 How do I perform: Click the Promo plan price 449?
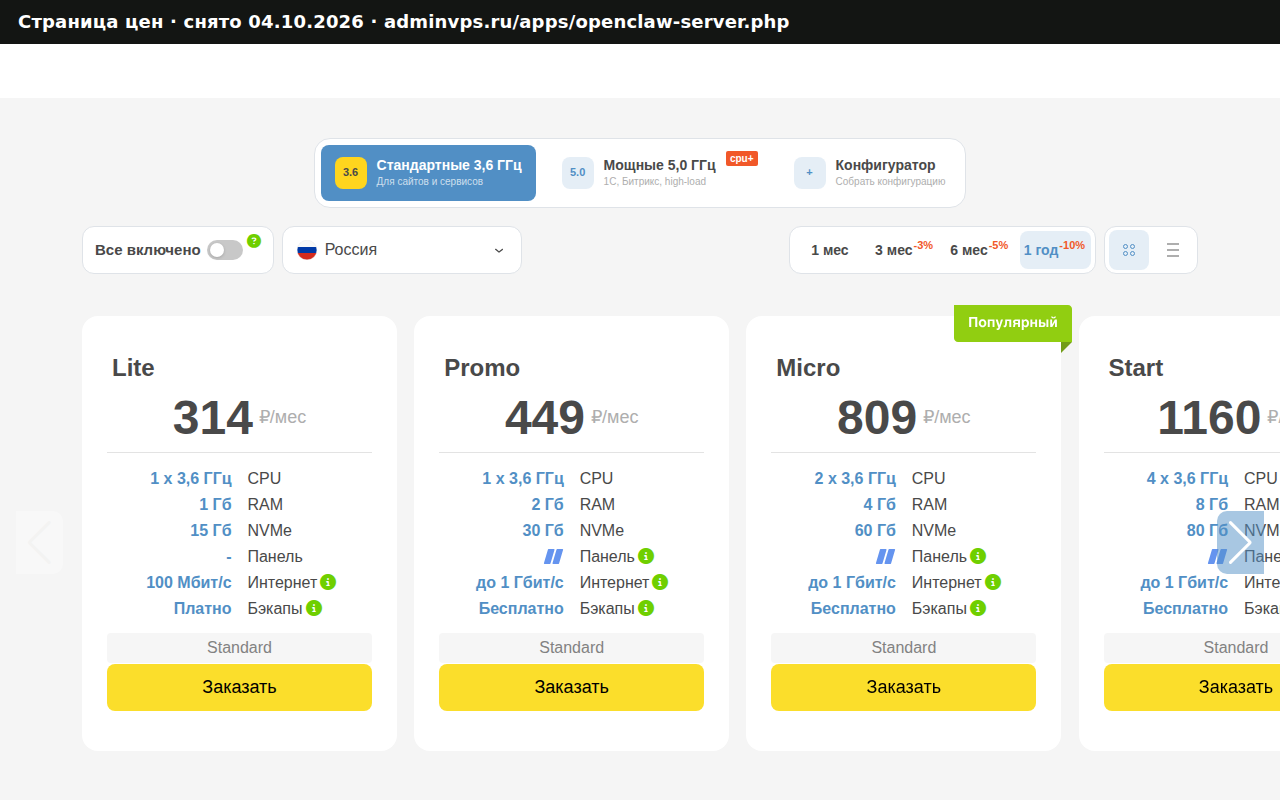tap(544, 418)
